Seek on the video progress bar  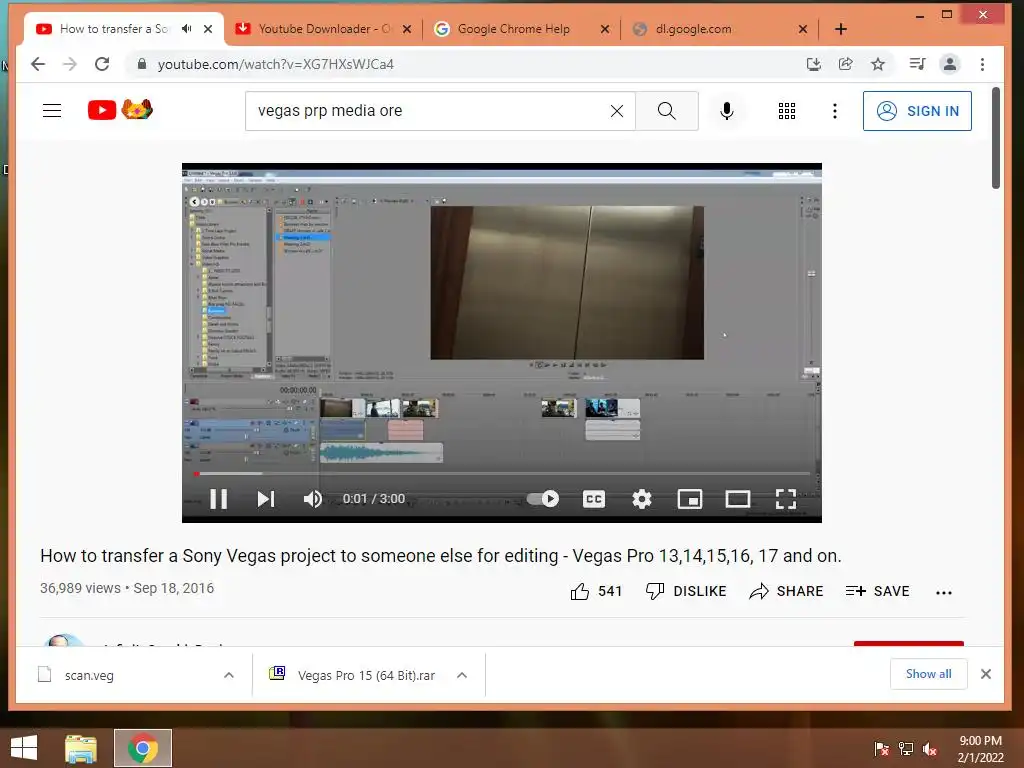(502, 473)
